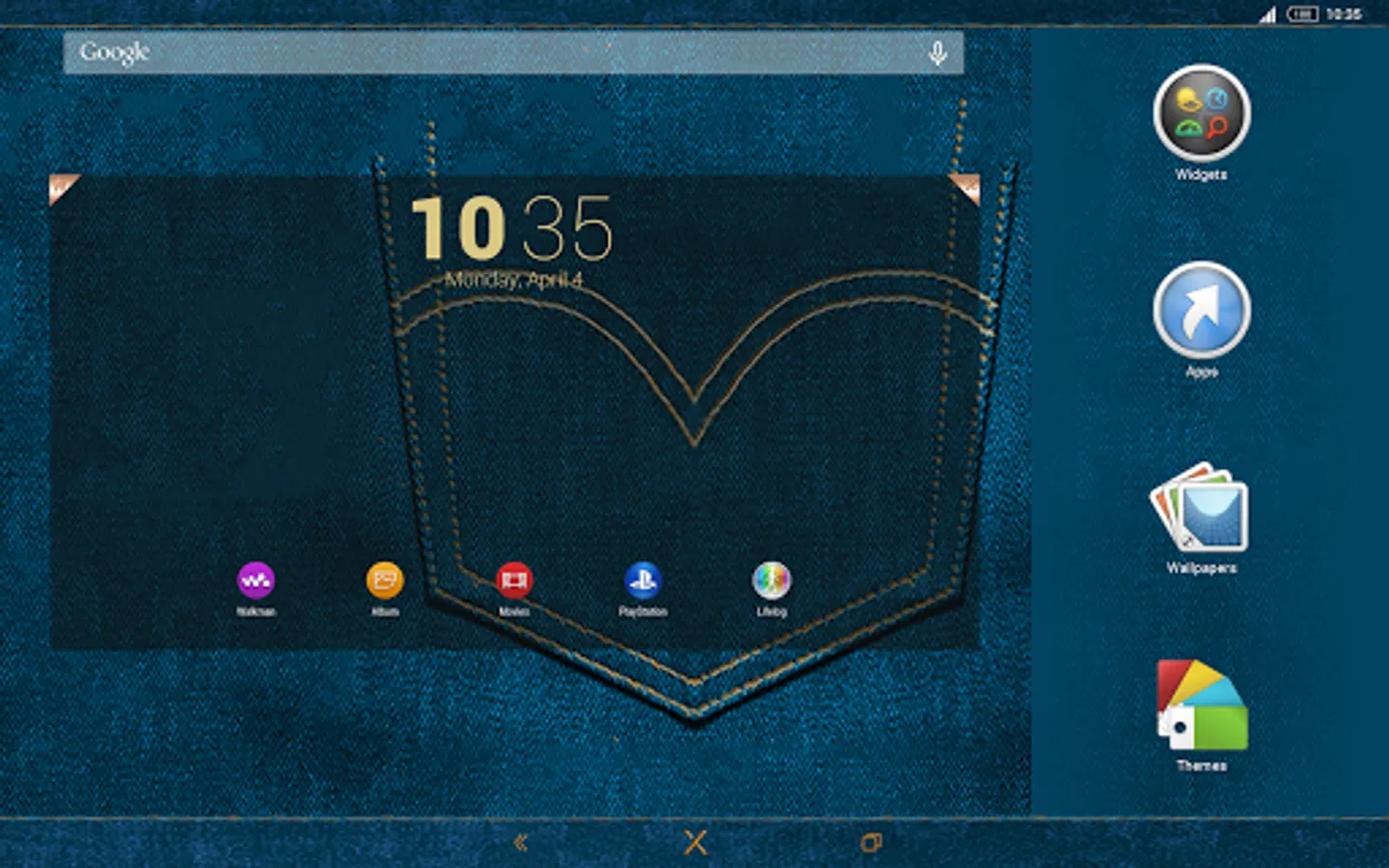Tap the Google voice search microphone
The height and width of the screenshot is (868, 1389).
937,53
